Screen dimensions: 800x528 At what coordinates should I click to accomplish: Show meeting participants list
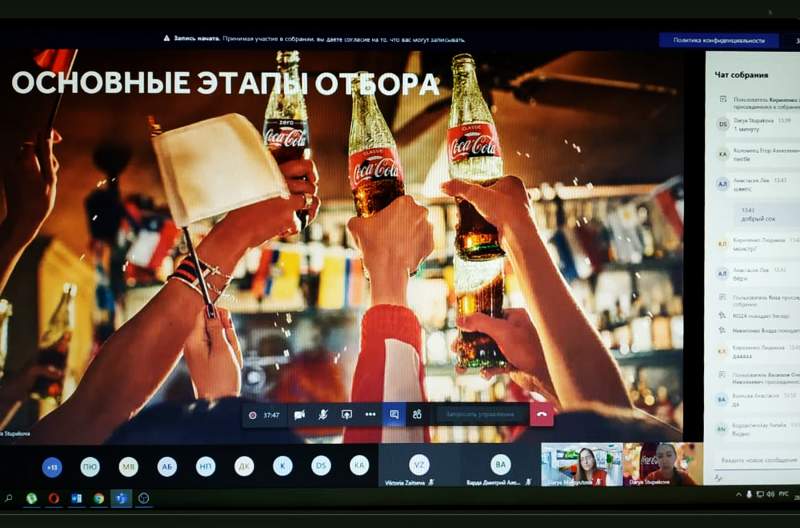pyautogui.click(x=417, y=415)
